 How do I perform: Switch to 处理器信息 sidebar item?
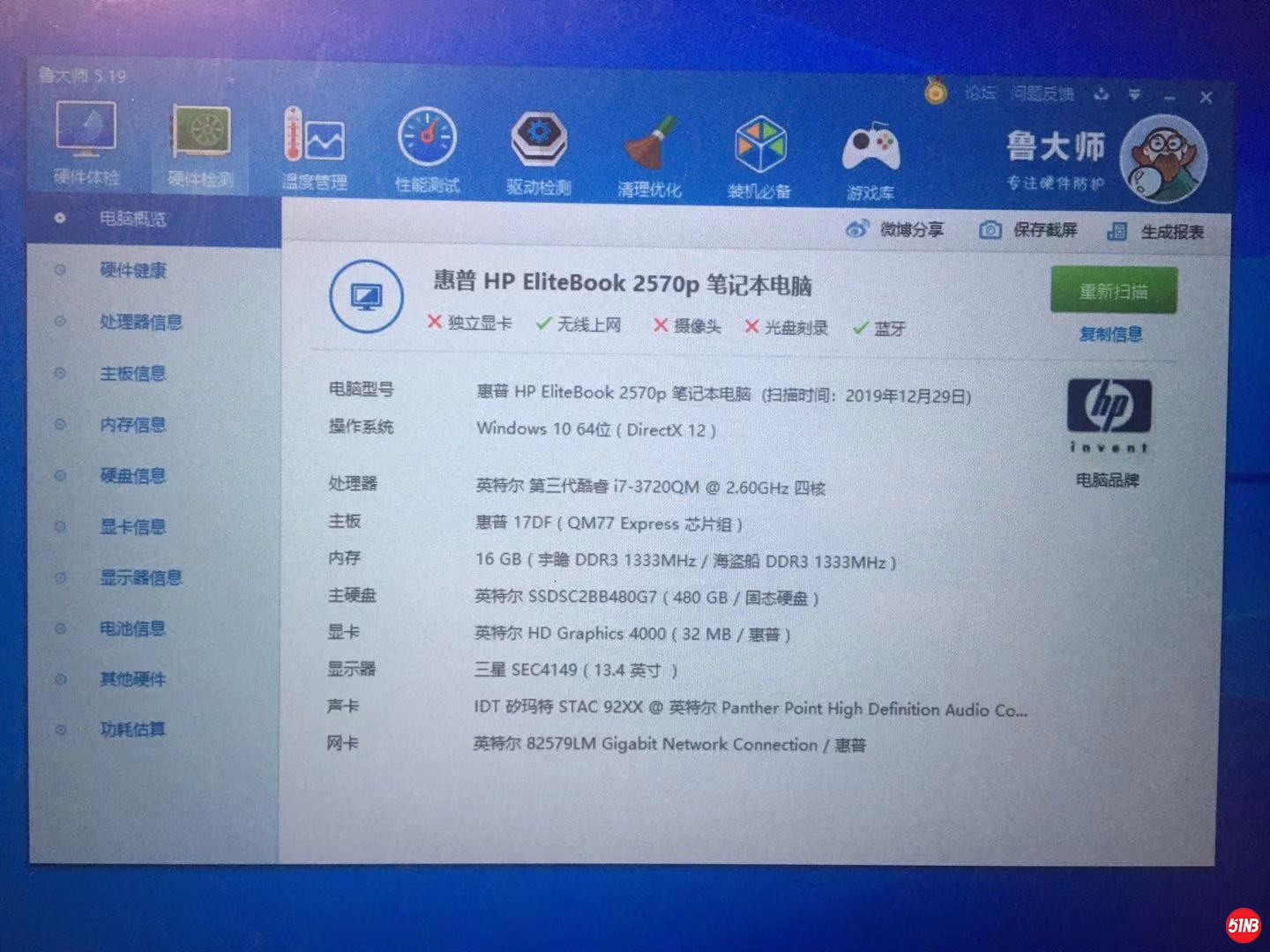[140, 322]
